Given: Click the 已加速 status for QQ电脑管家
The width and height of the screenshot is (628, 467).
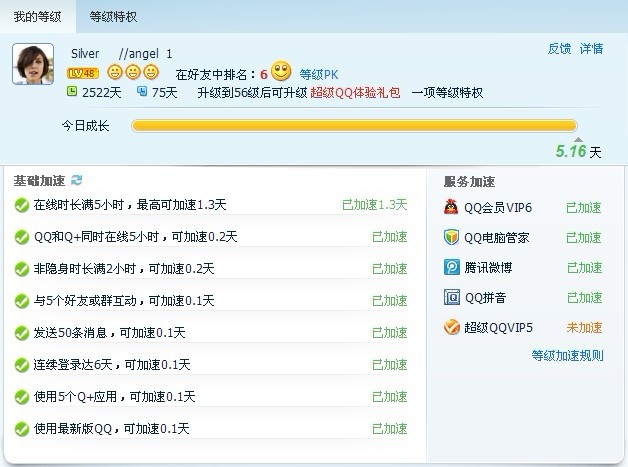Looking at the screenshot, I should [x=584, y=238].
